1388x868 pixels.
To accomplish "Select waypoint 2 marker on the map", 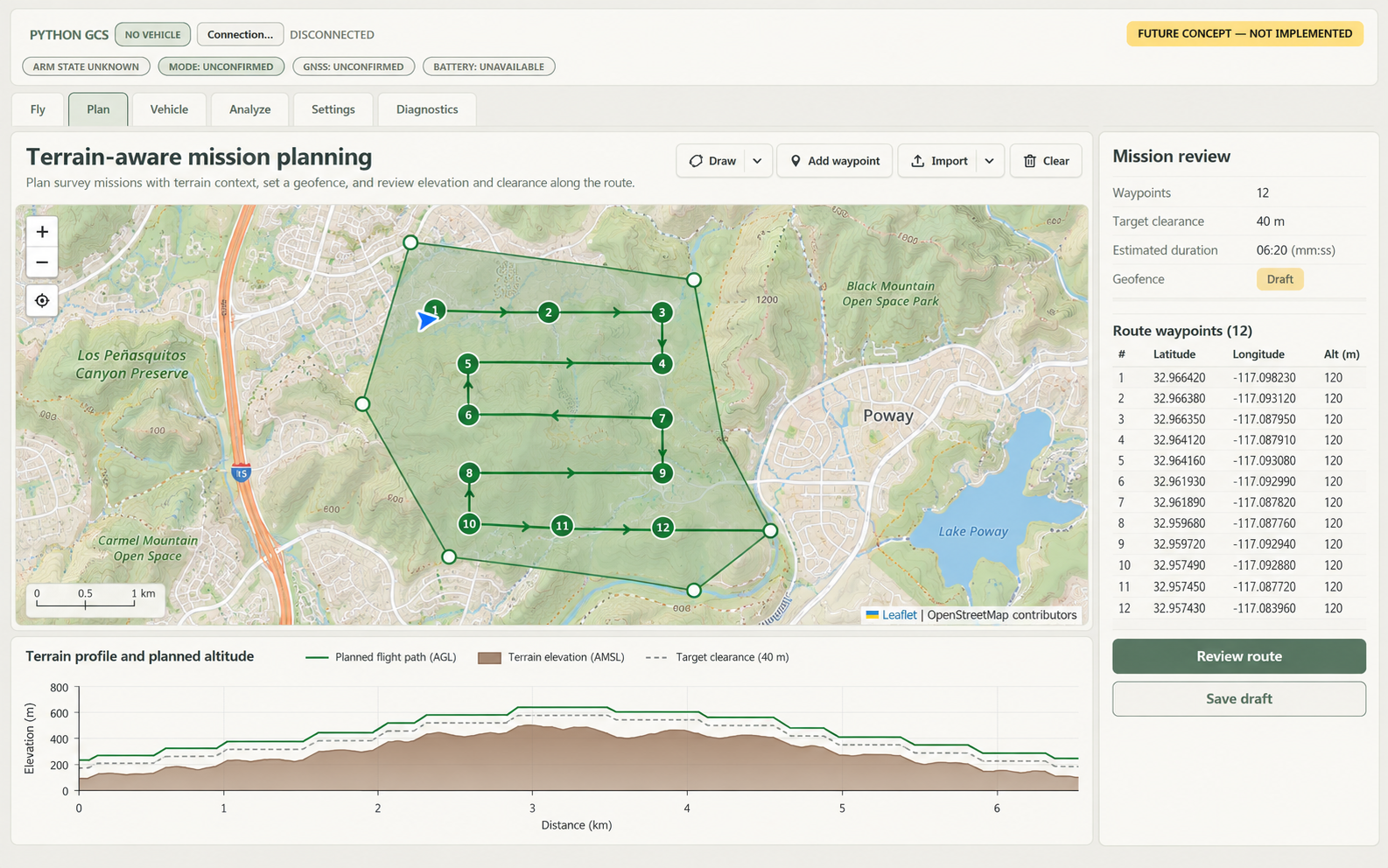I will (549, 312).
